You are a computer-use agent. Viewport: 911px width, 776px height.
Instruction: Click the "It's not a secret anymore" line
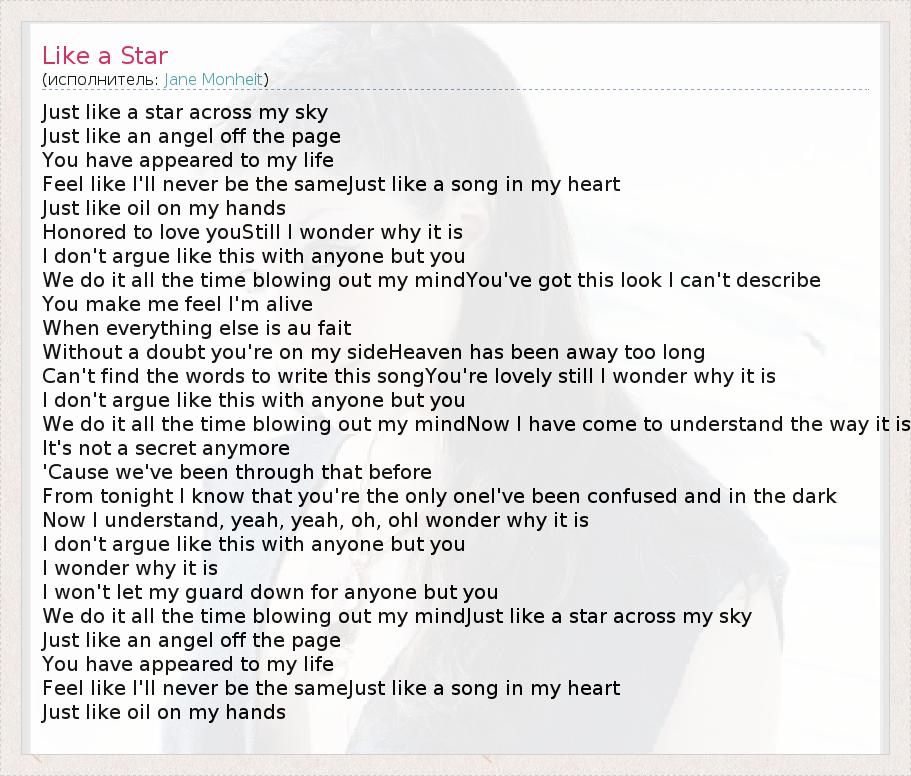166,448
